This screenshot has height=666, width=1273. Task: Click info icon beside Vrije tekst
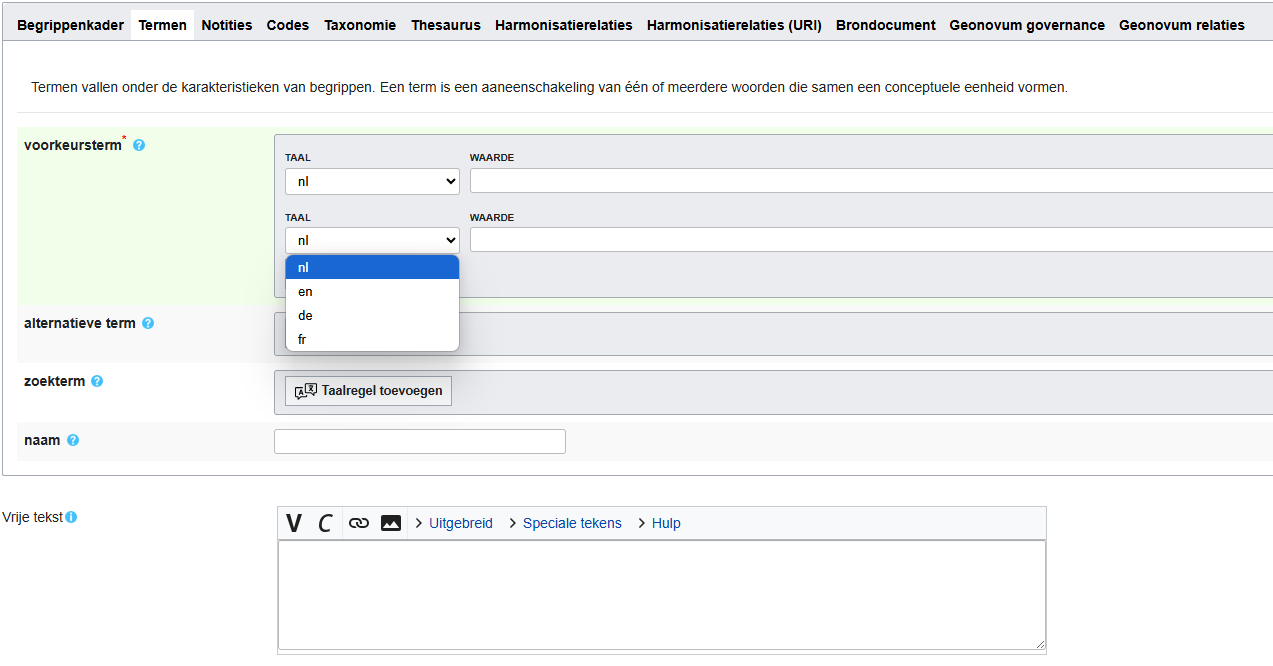pyautogui.click(x=71, y=517)
